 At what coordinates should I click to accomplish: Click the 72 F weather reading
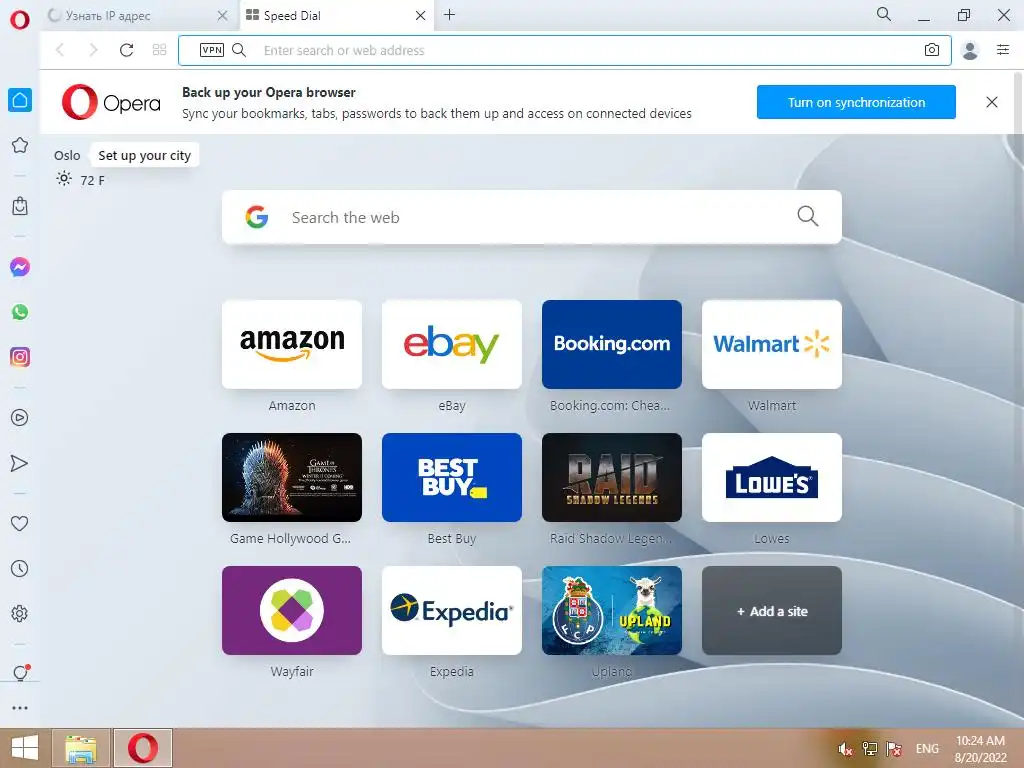coord(92,180)
